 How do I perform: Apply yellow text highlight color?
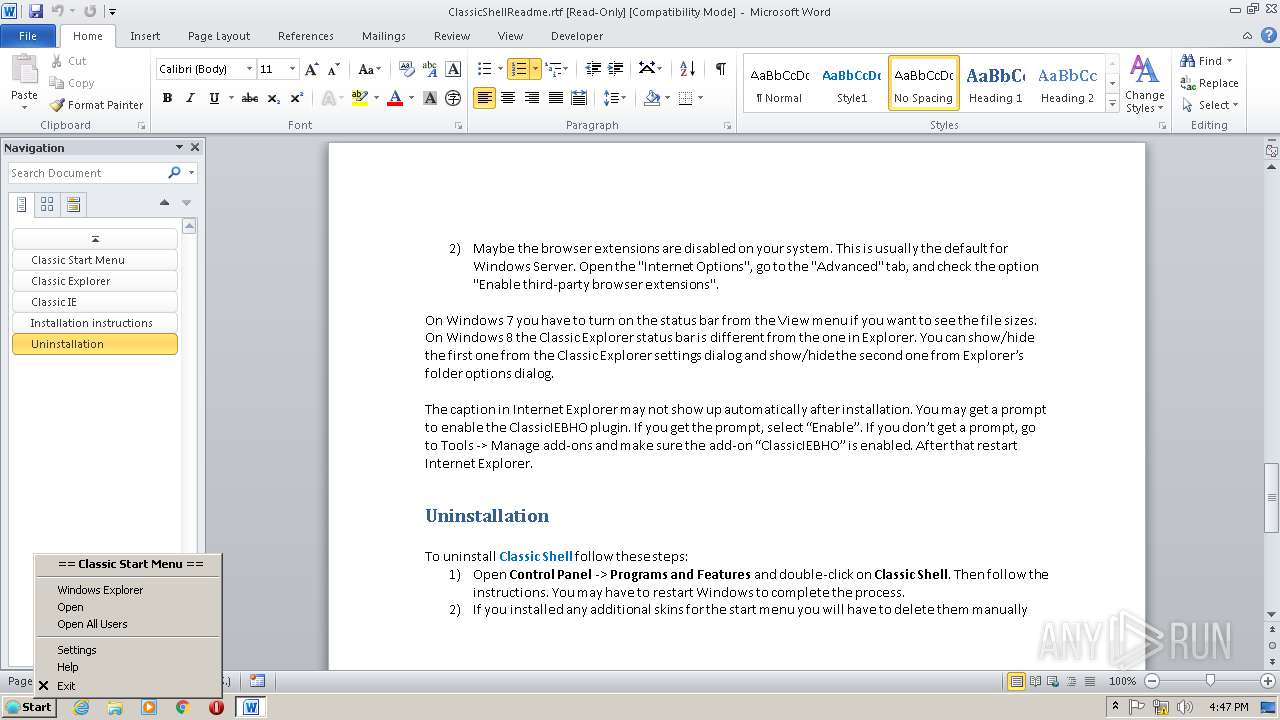[359, 98]
